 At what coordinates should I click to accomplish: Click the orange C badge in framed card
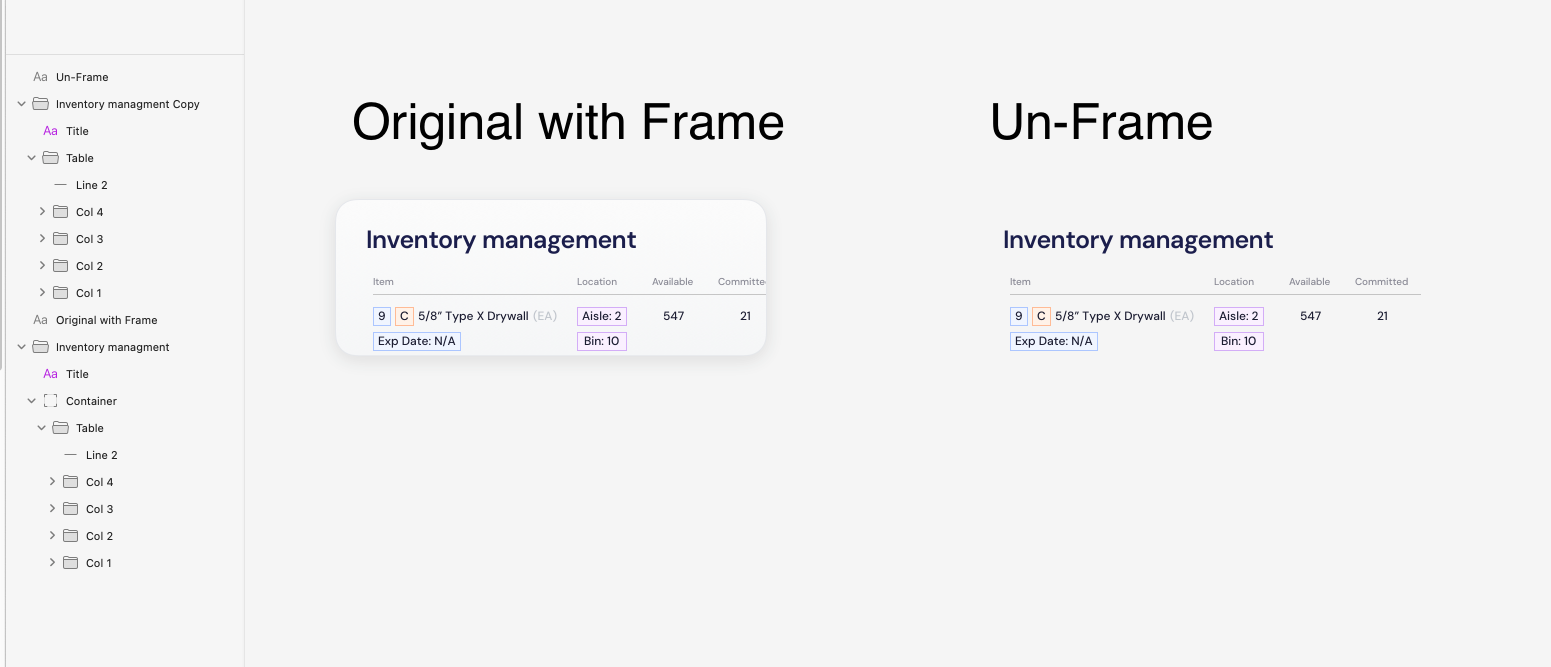pos(404,316)
